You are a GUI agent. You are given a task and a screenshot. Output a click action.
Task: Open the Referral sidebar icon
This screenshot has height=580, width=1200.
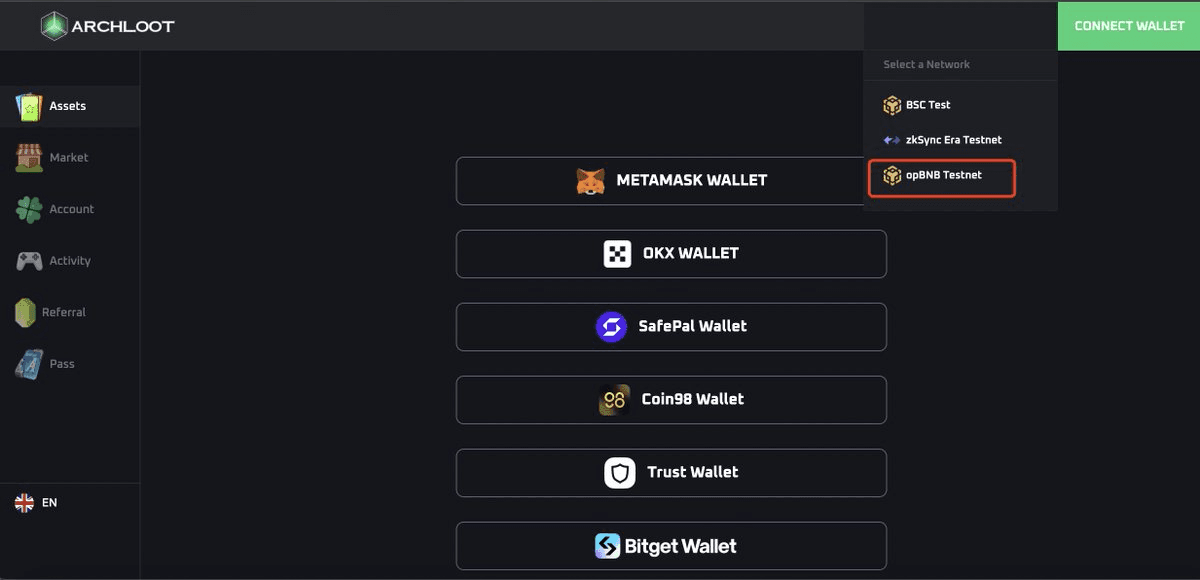tap(24, 312)
